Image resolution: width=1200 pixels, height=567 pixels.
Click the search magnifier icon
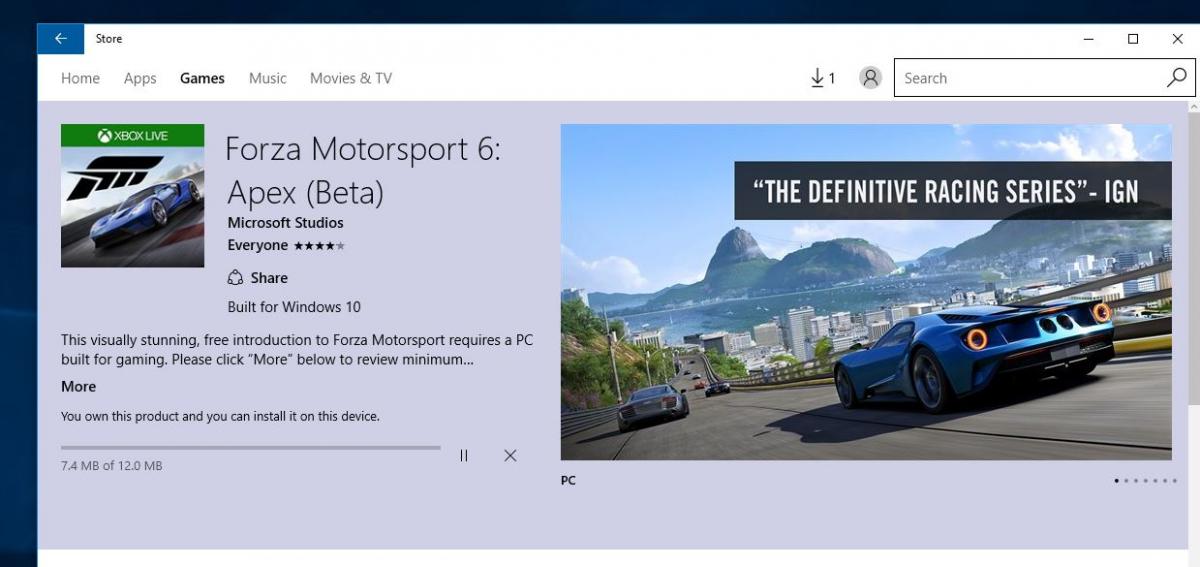click(1176, 78)
